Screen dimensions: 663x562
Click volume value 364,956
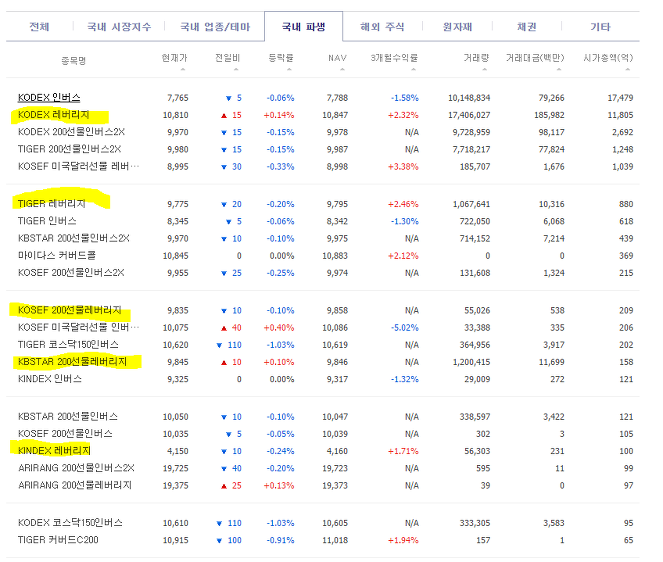coord(475,345)
